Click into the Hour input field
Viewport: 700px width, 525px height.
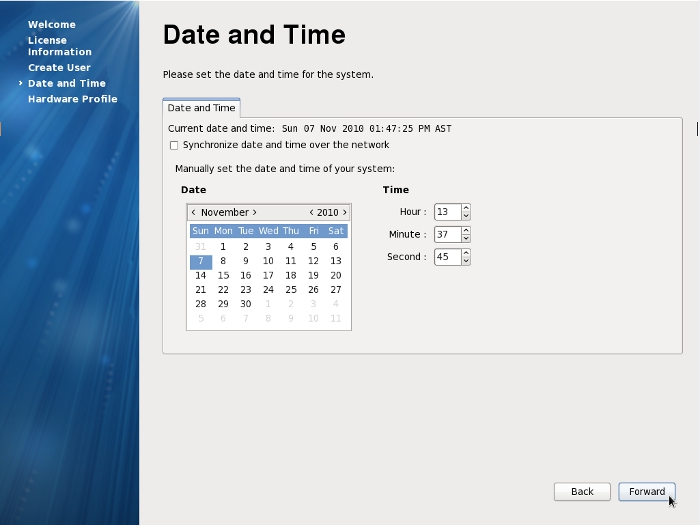pyautogui.click(x=446, y=212)
